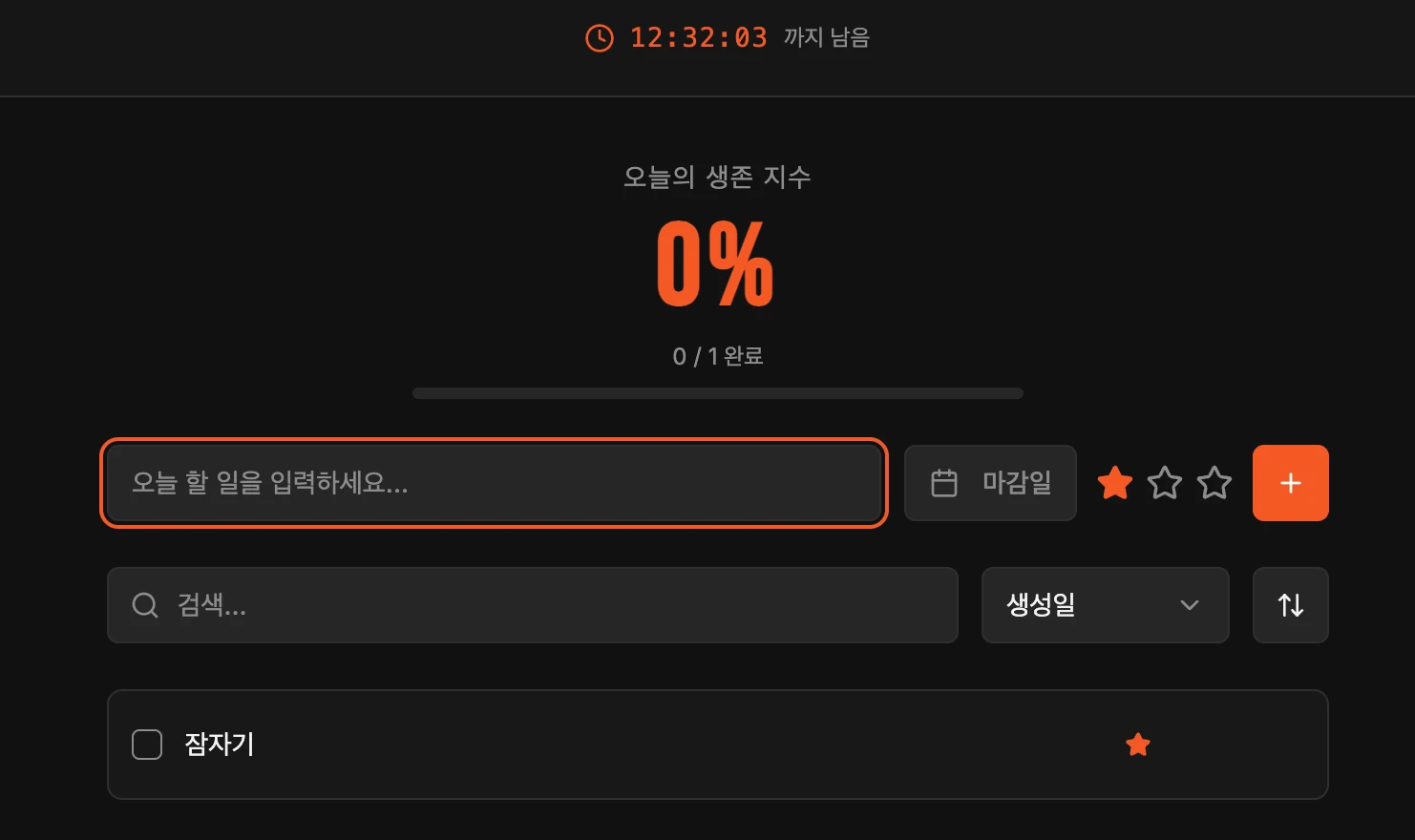Viewport: 1415px width, 840px height.
Task: Set priority to one star
Action: pyautogui.click(x=1115, y=483)
